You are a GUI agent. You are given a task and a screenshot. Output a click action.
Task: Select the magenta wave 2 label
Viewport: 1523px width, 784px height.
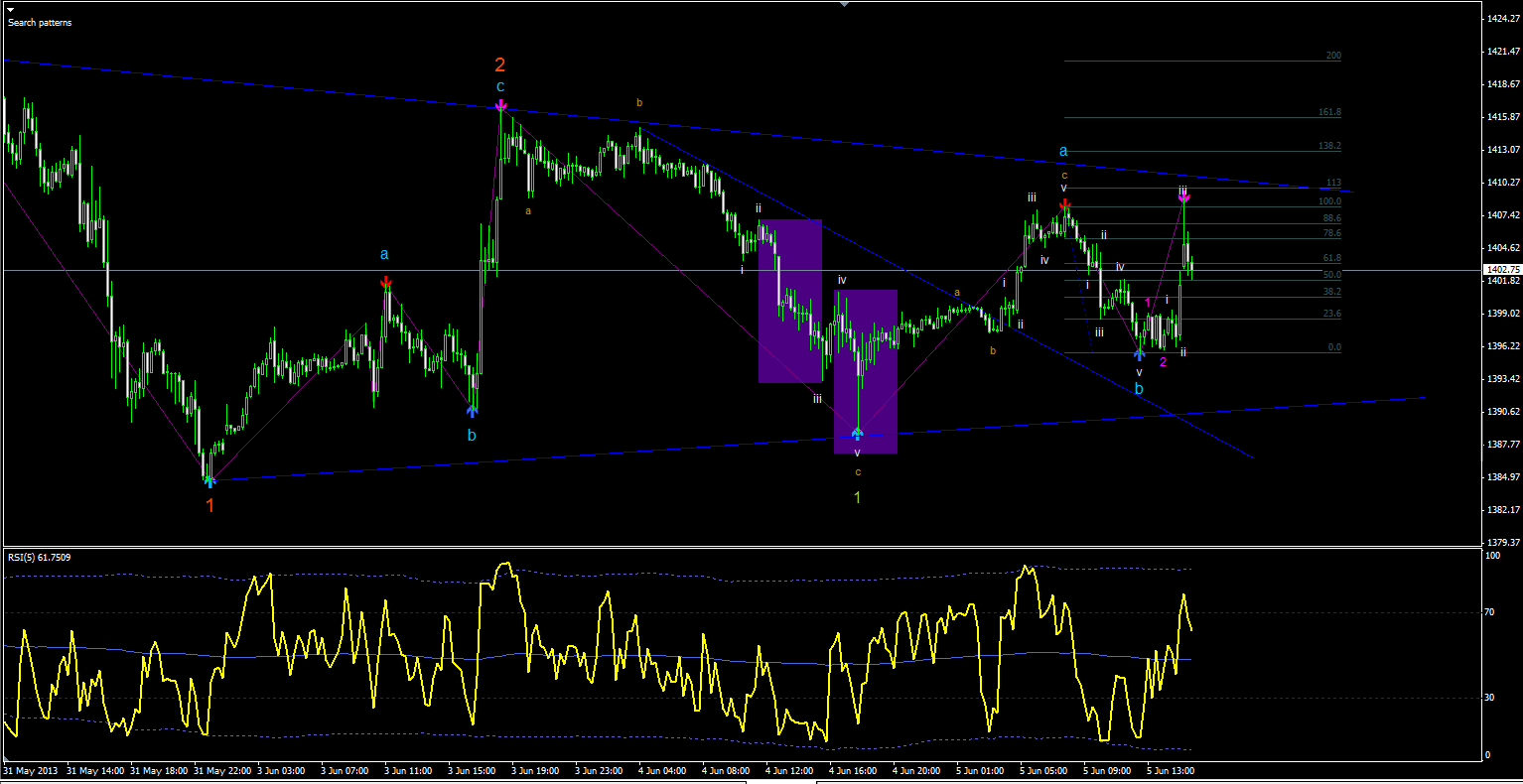[x=1164, y=362]
